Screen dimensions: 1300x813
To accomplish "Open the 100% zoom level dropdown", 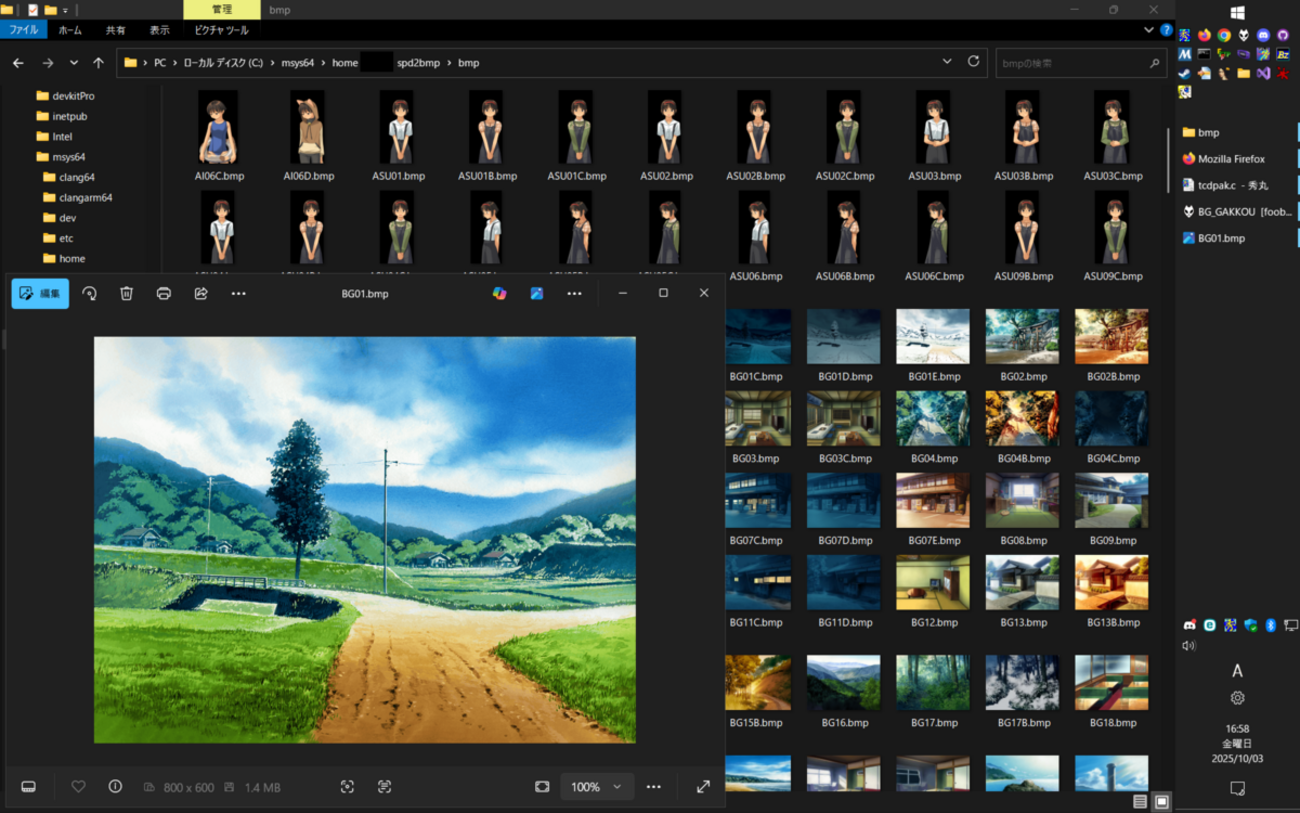I will coord(596,787).
